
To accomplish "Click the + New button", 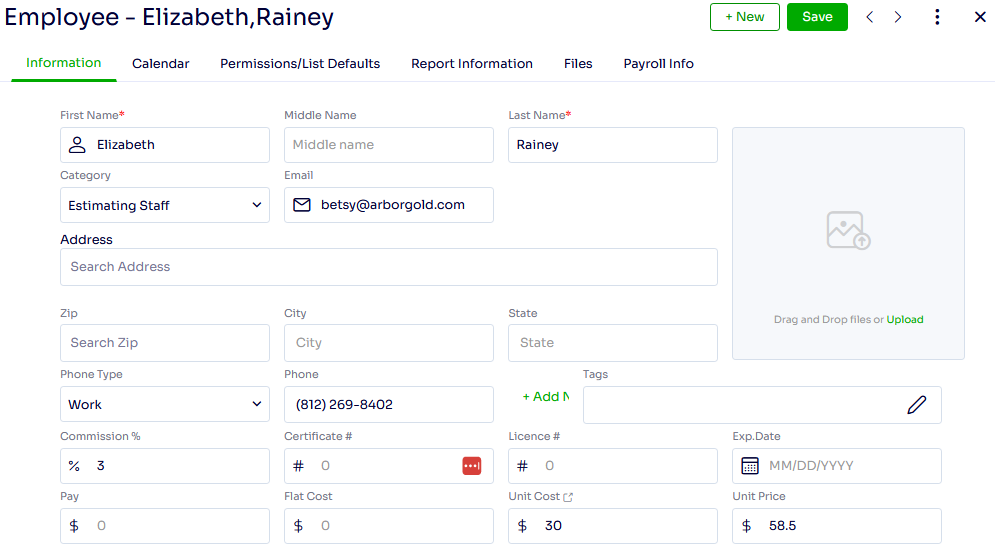I will pos(745,17).
